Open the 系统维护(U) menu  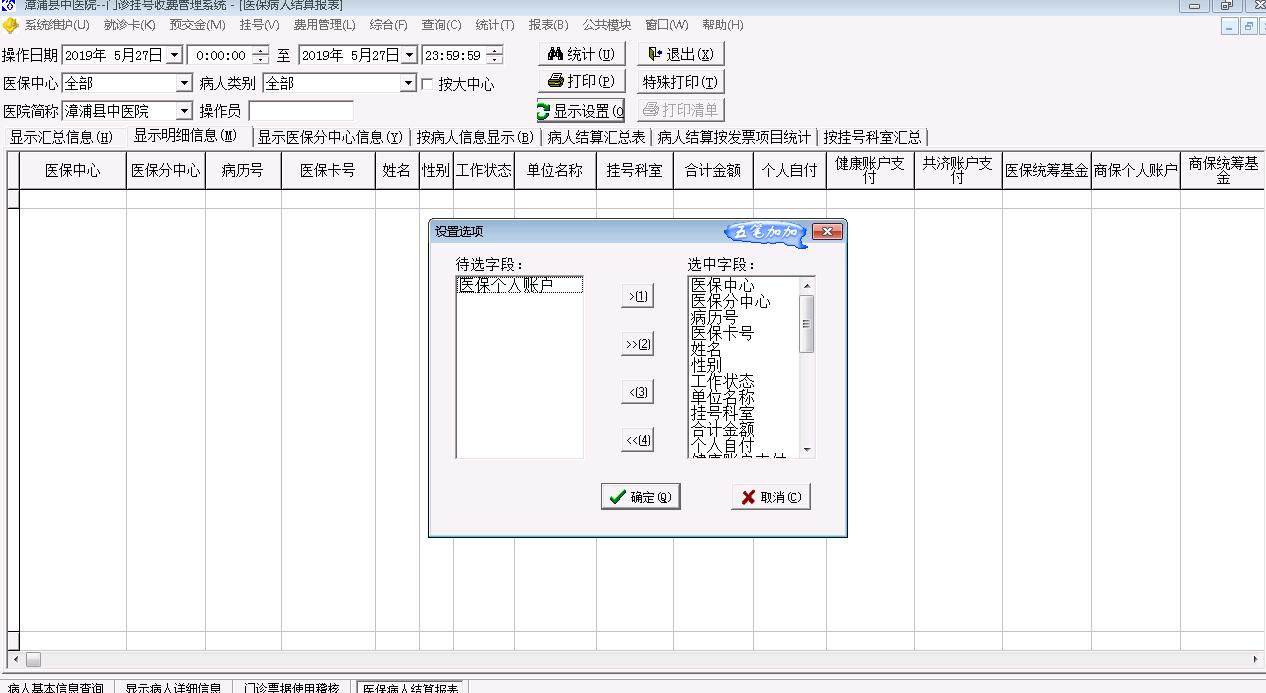click(57, 25)
